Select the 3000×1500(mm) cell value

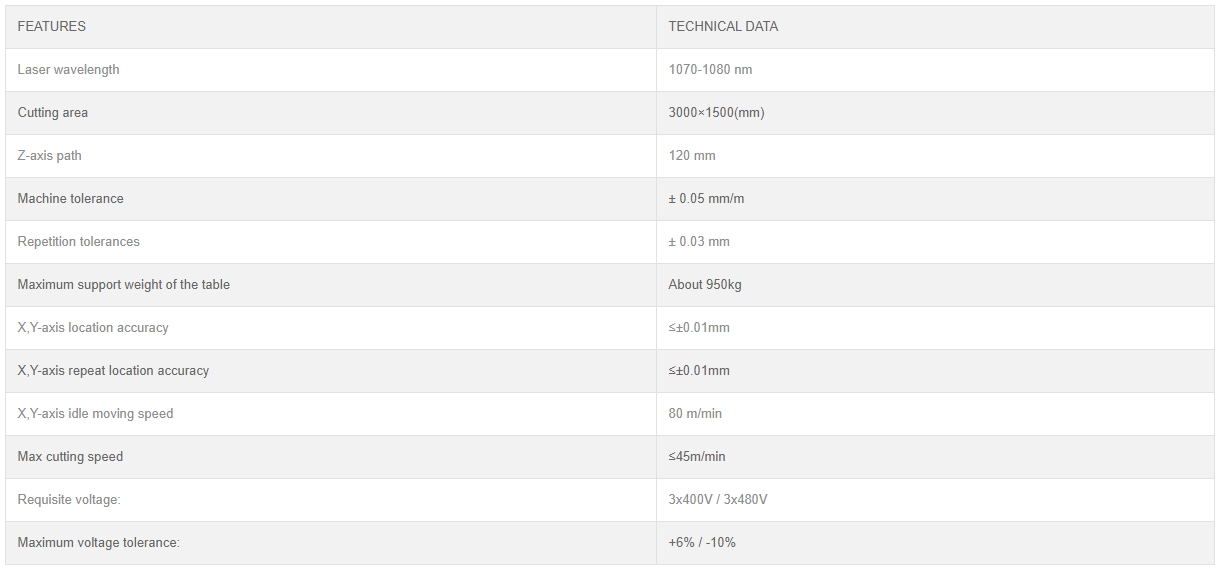pos(716,113)
